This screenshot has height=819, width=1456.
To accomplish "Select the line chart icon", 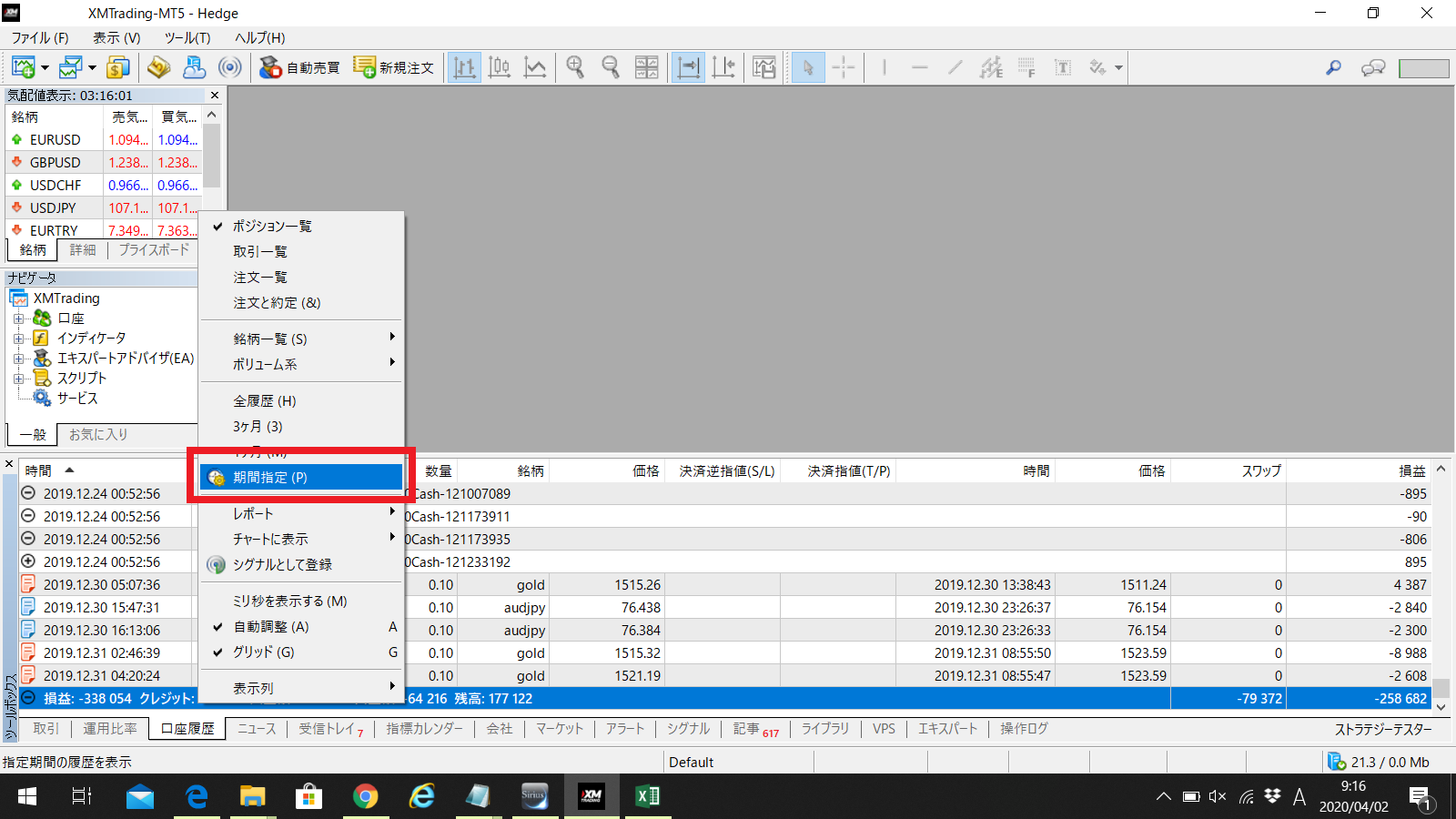I will (535, 67).
